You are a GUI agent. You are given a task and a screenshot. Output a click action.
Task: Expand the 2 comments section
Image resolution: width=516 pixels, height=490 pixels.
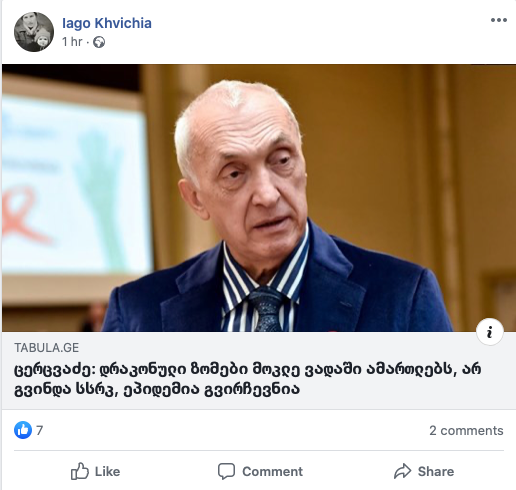(466, 430)
